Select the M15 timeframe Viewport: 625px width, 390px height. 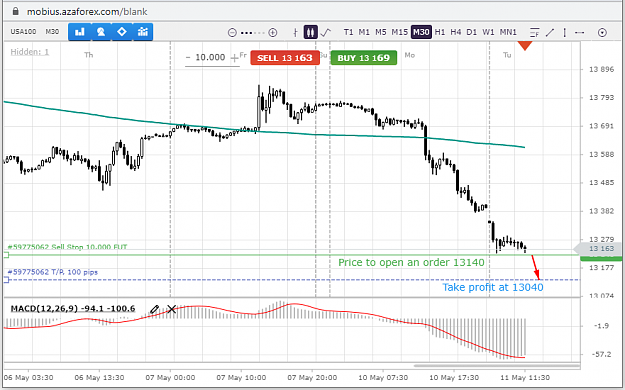coord(399,32)
